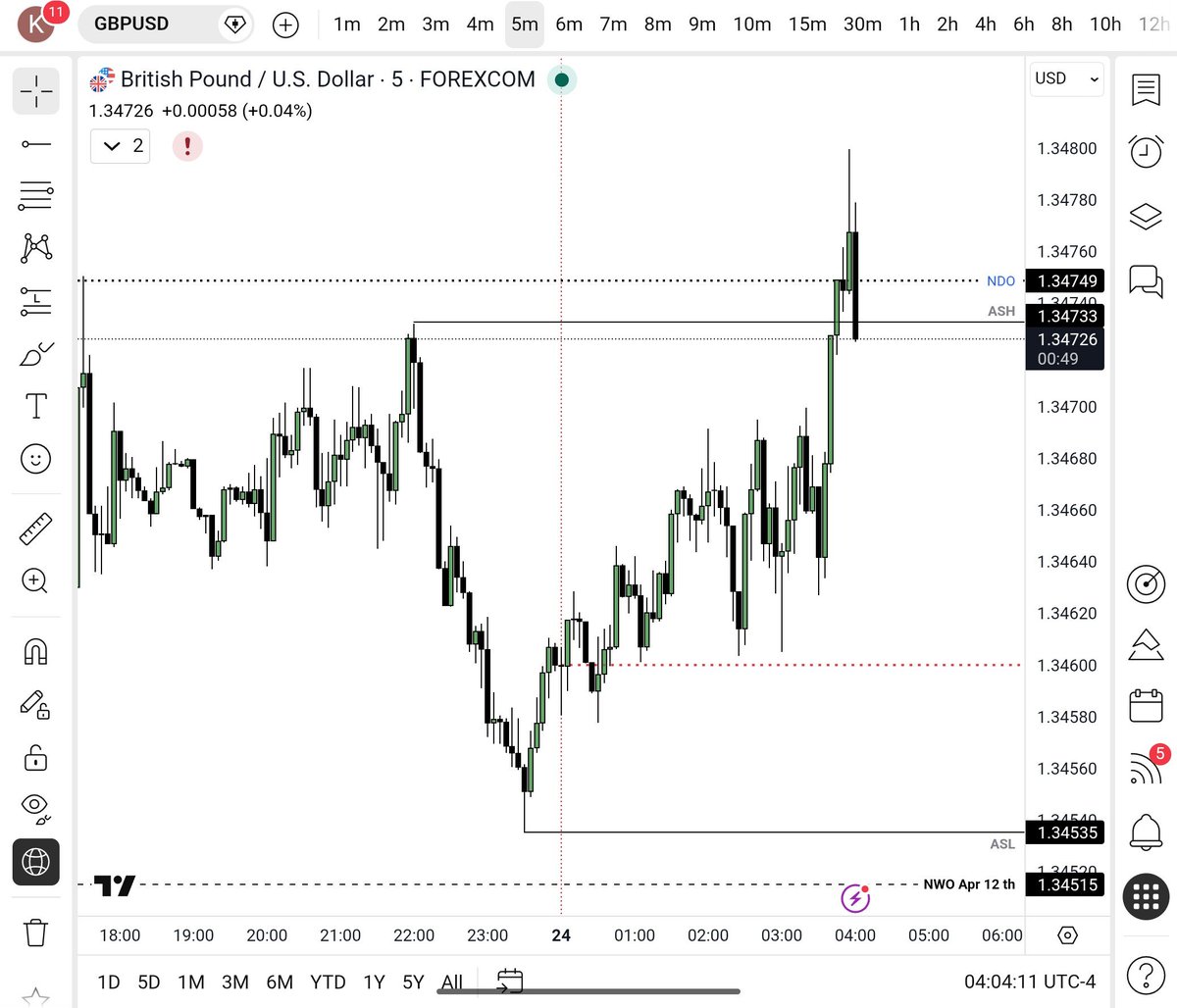Switch to the 30m timeframe
This screenshot has height=1008, width=1177.
click(x=862, y=25)
